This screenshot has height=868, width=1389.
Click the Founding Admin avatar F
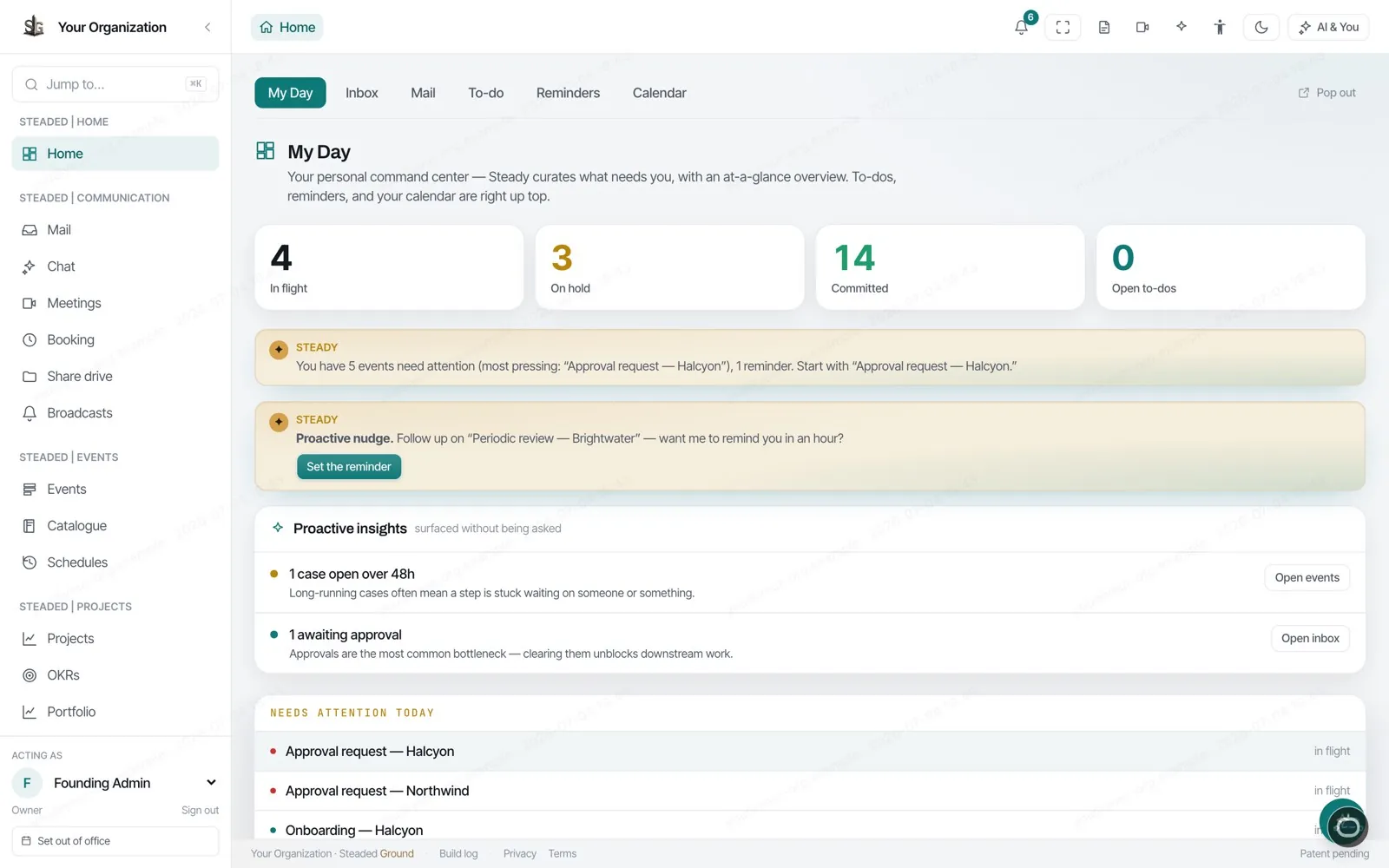27,783
